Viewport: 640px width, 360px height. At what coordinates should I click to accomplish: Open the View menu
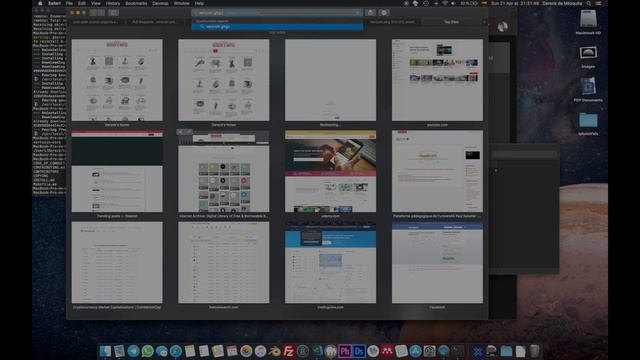pos(96,3)
